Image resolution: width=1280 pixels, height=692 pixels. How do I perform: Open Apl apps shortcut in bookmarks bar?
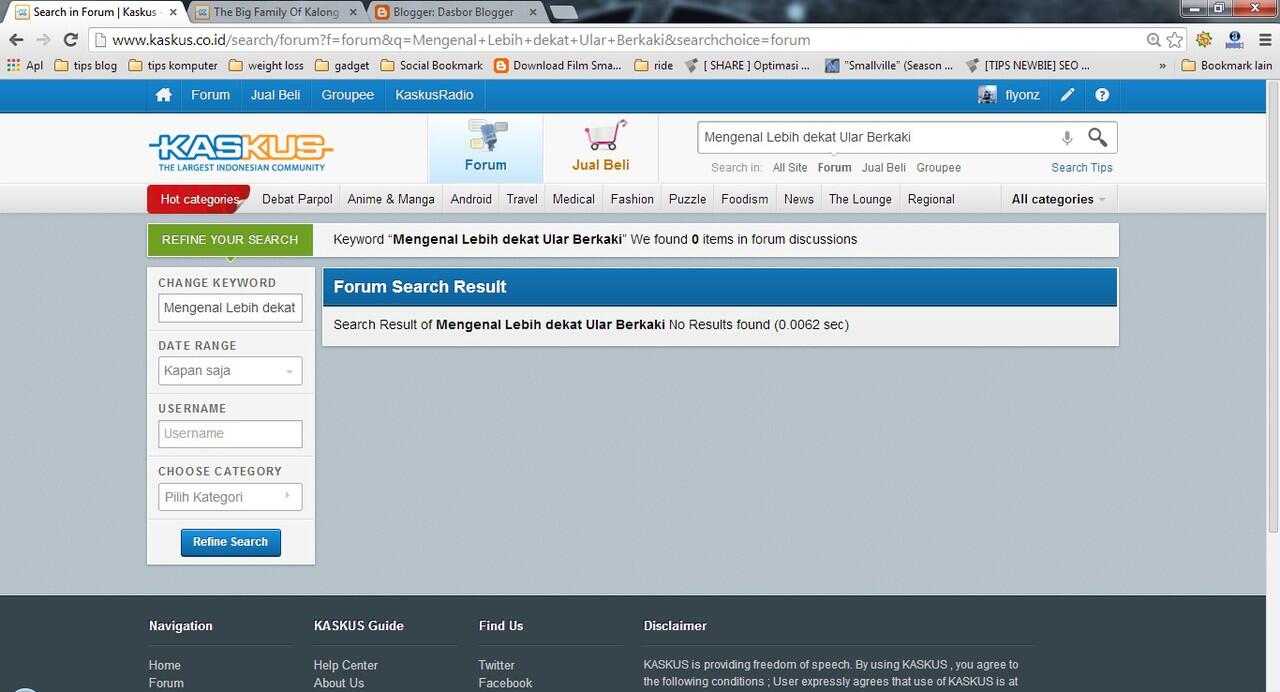[25, 65]
